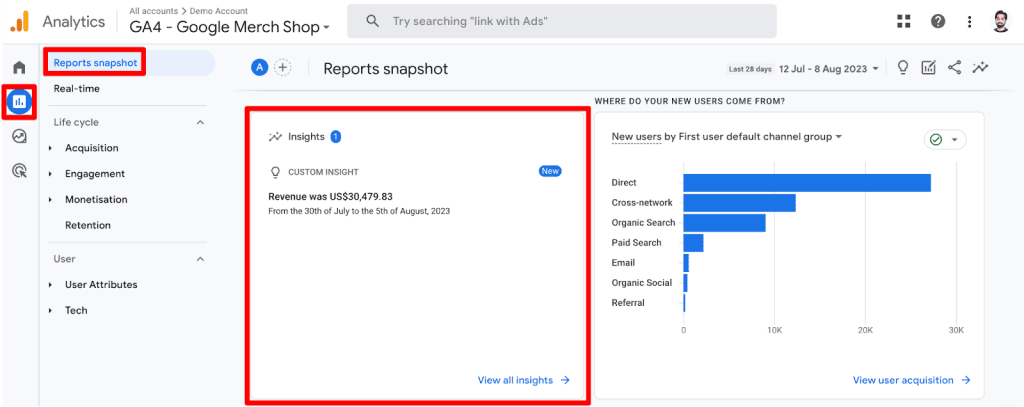Expand the User Attributes menu item
The height and width of the screenshot is (407, 1024).
coord(50,285)
